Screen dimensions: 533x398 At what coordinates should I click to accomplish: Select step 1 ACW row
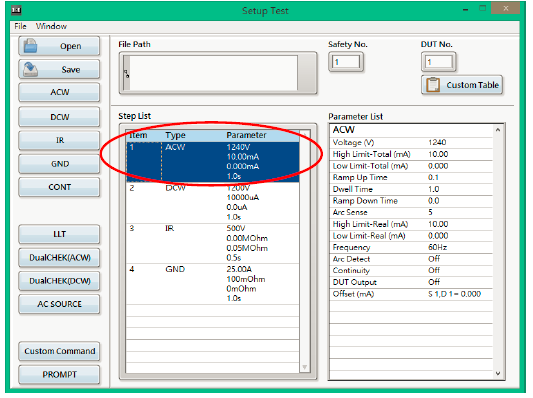[x=213, y=161]
